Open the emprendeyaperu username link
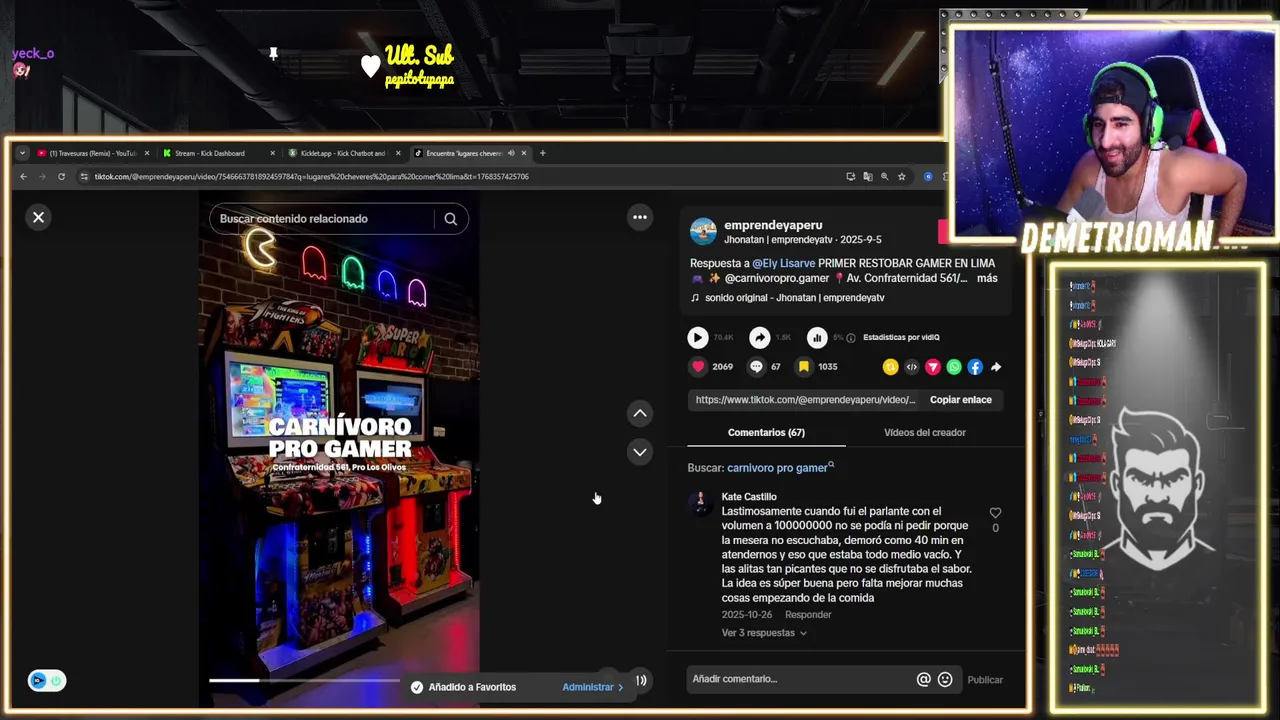 (773, 226)
